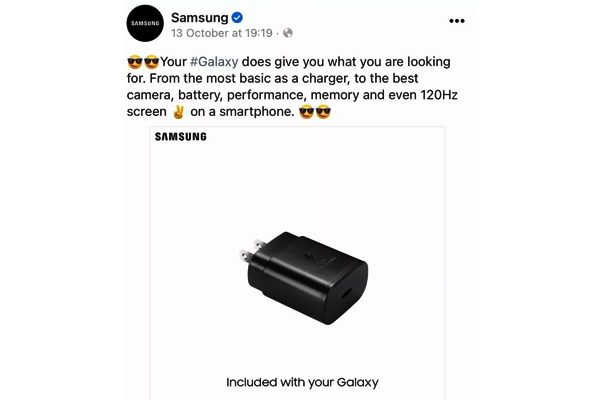
Task: Click the victory hand emoji
Action: point(178,112)
